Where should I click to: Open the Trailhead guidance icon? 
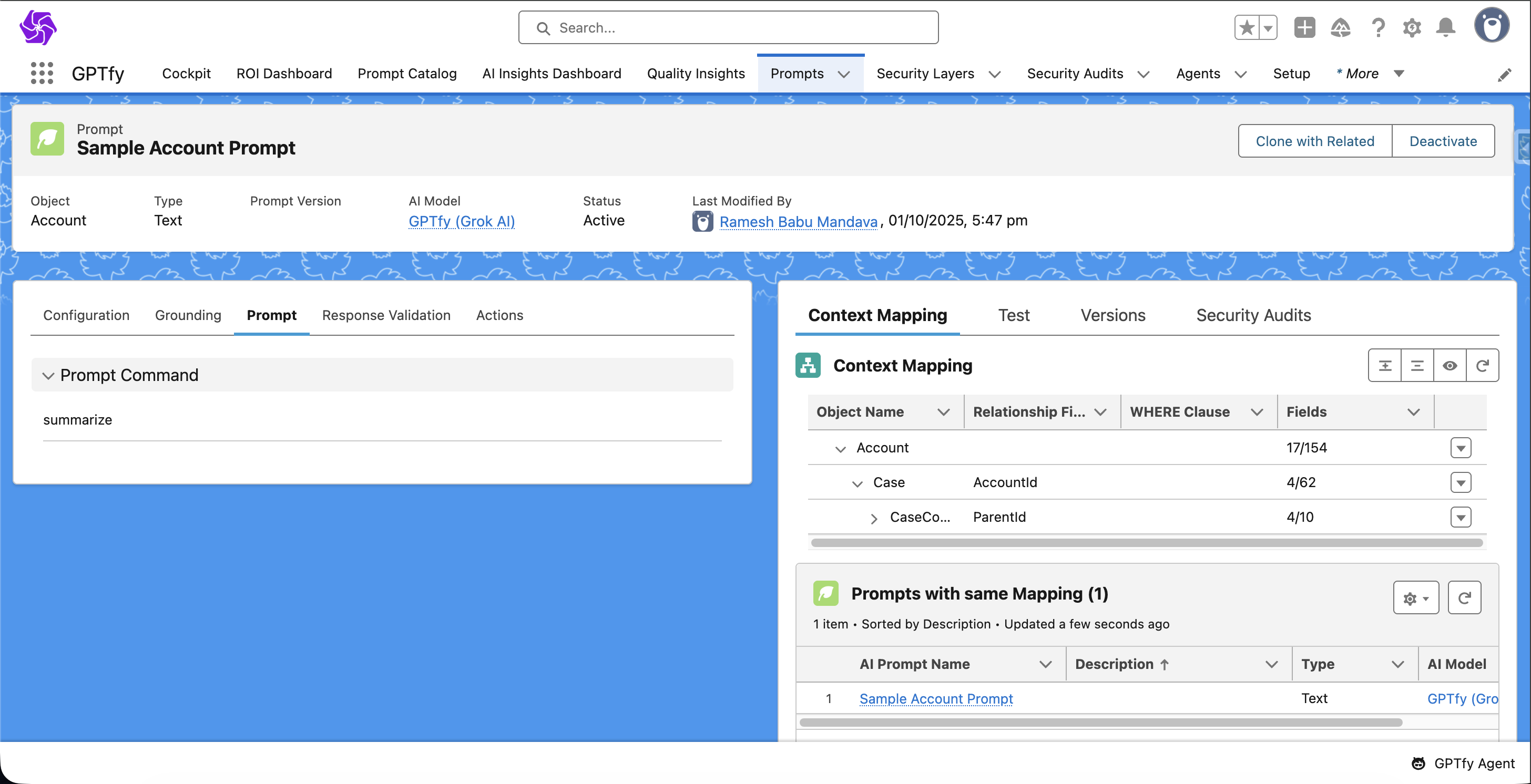pos(1340,27)
